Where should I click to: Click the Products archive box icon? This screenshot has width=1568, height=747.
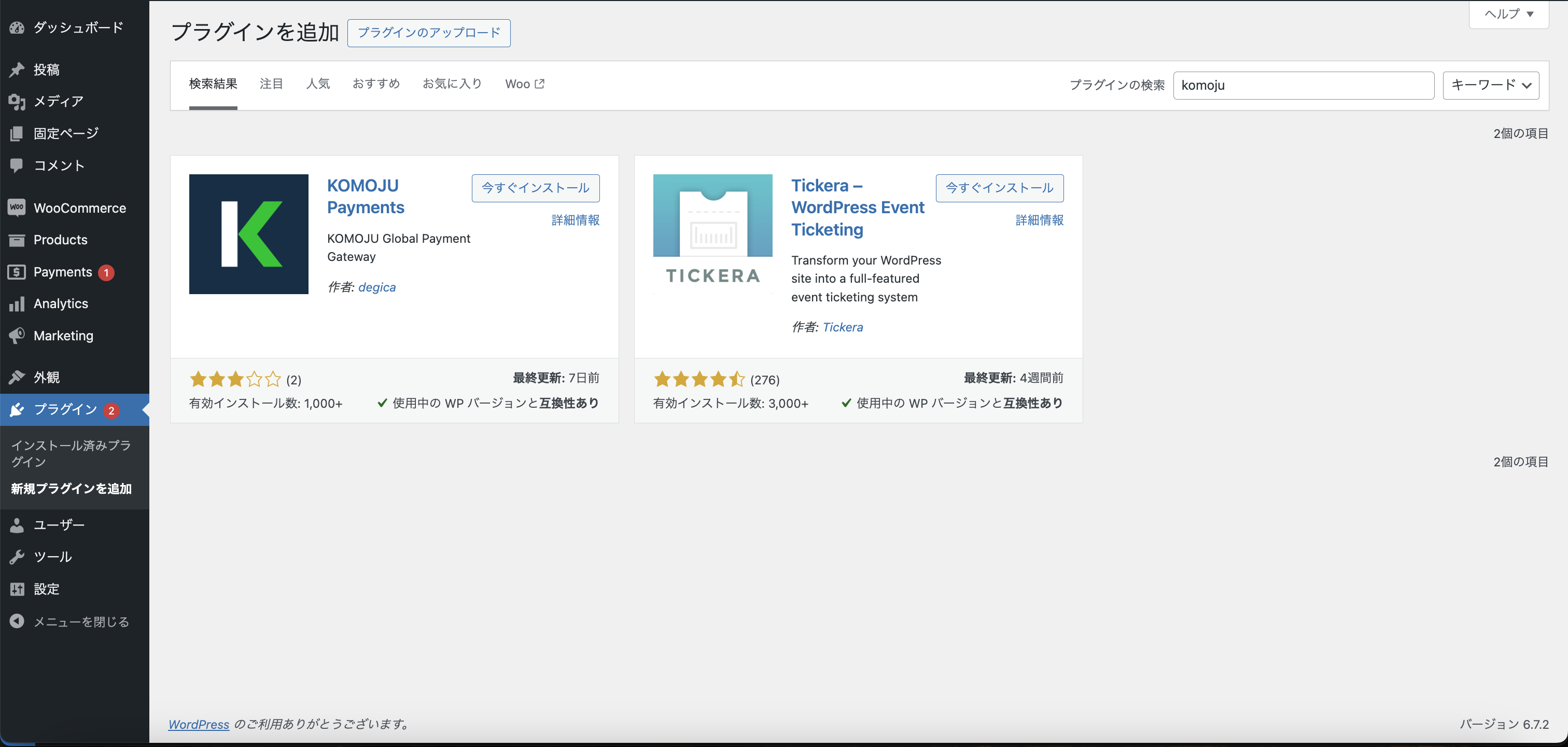point(17,240)
